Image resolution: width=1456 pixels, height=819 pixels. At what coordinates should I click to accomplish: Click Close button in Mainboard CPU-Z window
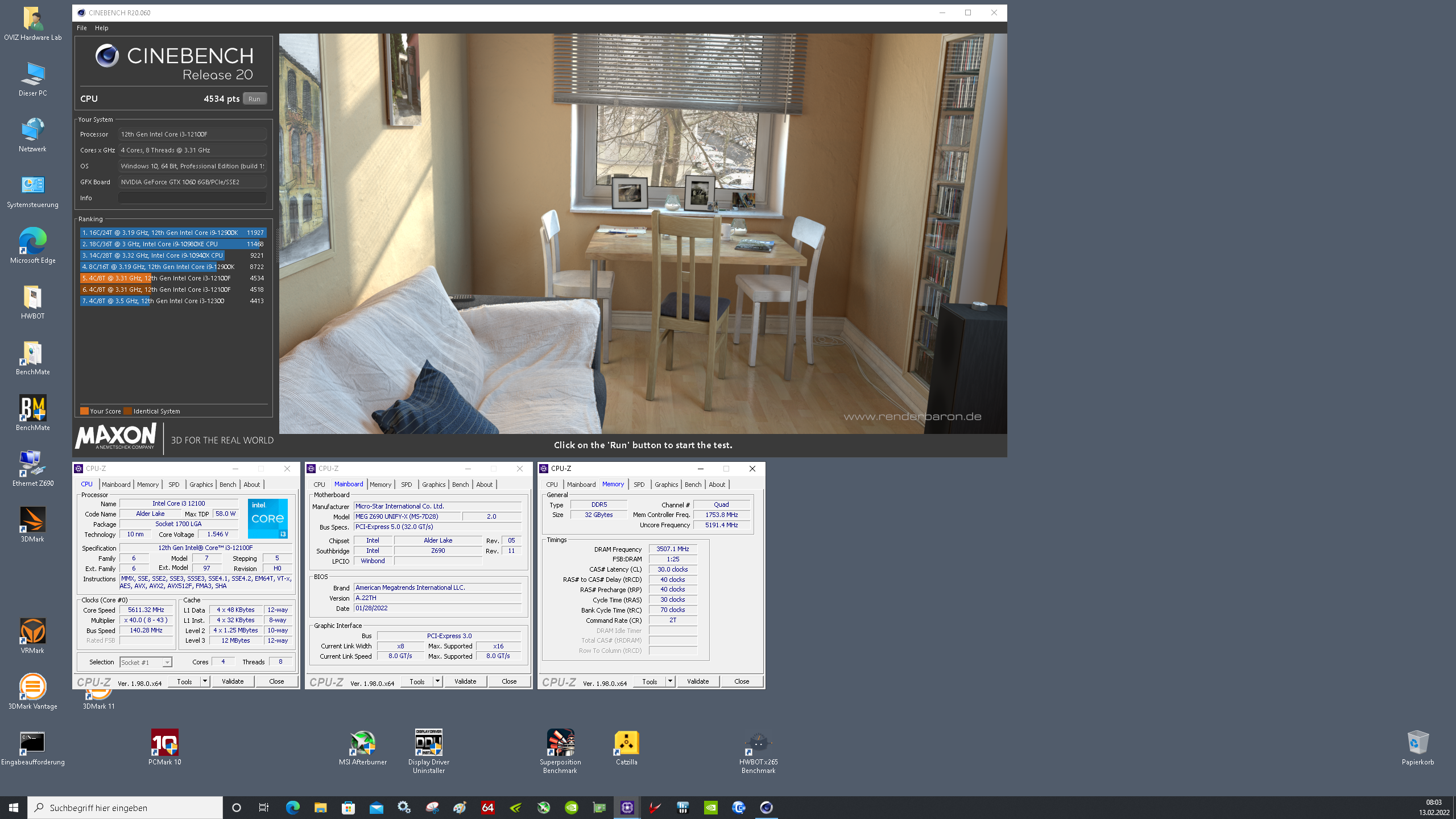pos(509,681)
